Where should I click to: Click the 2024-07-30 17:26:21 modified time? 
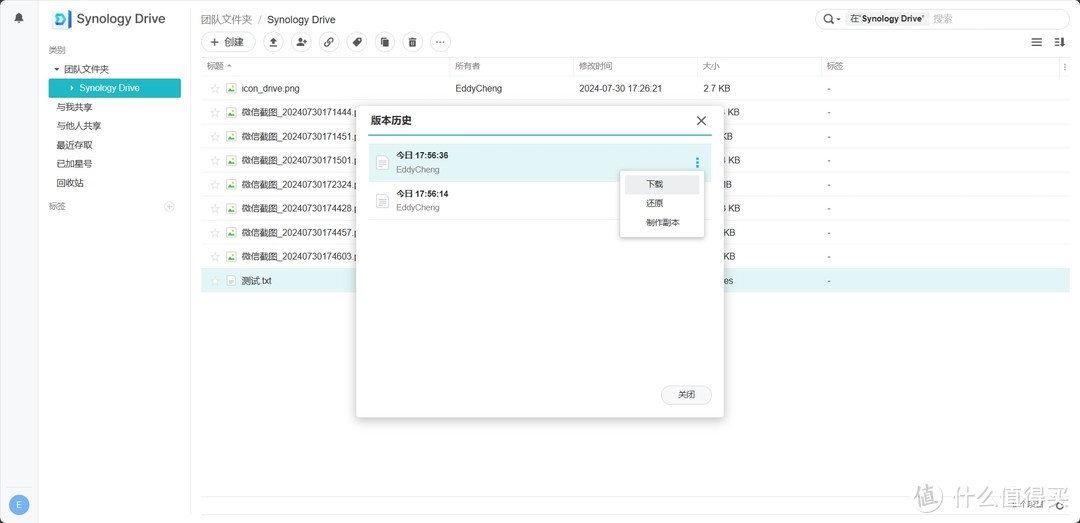(620, 88)
